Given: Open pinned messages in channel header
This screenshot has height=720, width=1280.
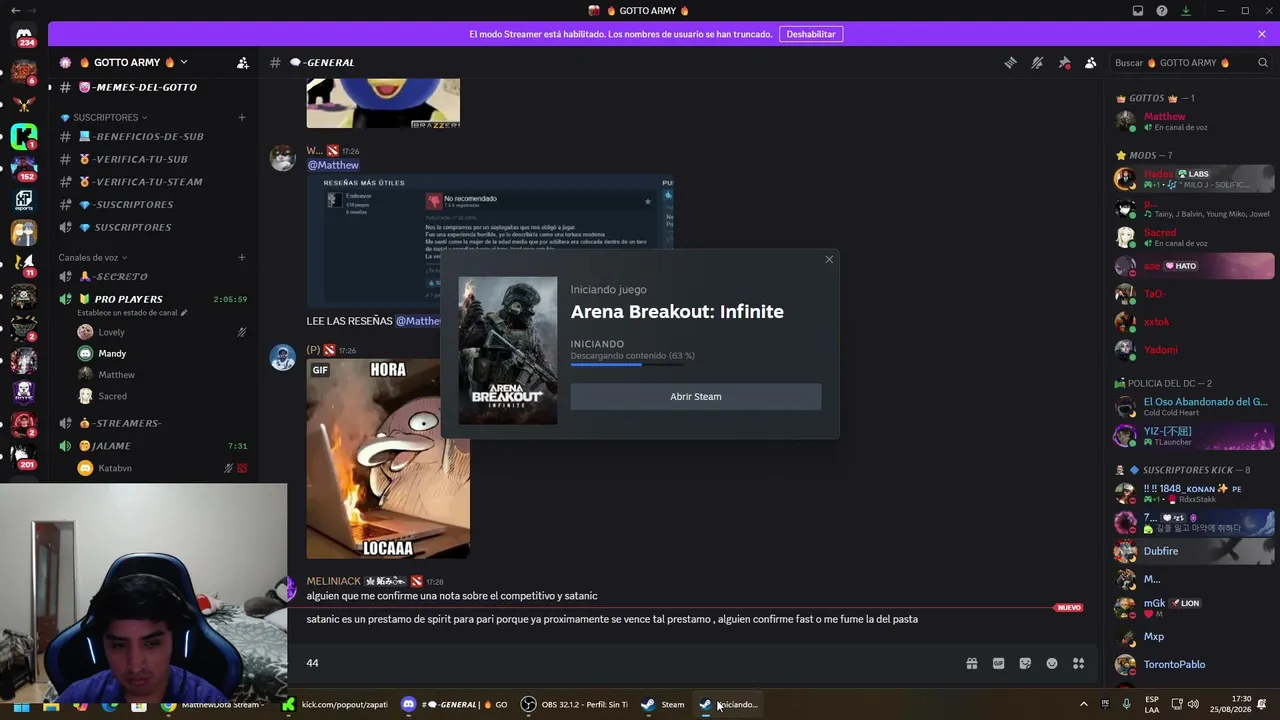Looking at the screenshot, I should click(x=1064, y=62).
